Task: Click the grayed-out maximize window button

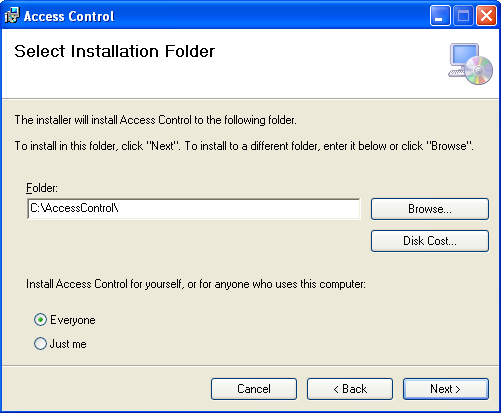Action: 463,16
